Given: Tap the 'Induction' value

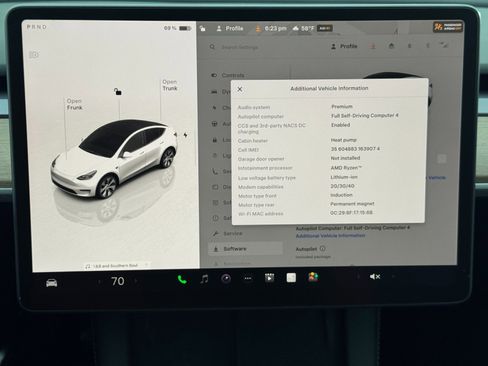Looking at the screenshot, I should click(x=341, y=195).
